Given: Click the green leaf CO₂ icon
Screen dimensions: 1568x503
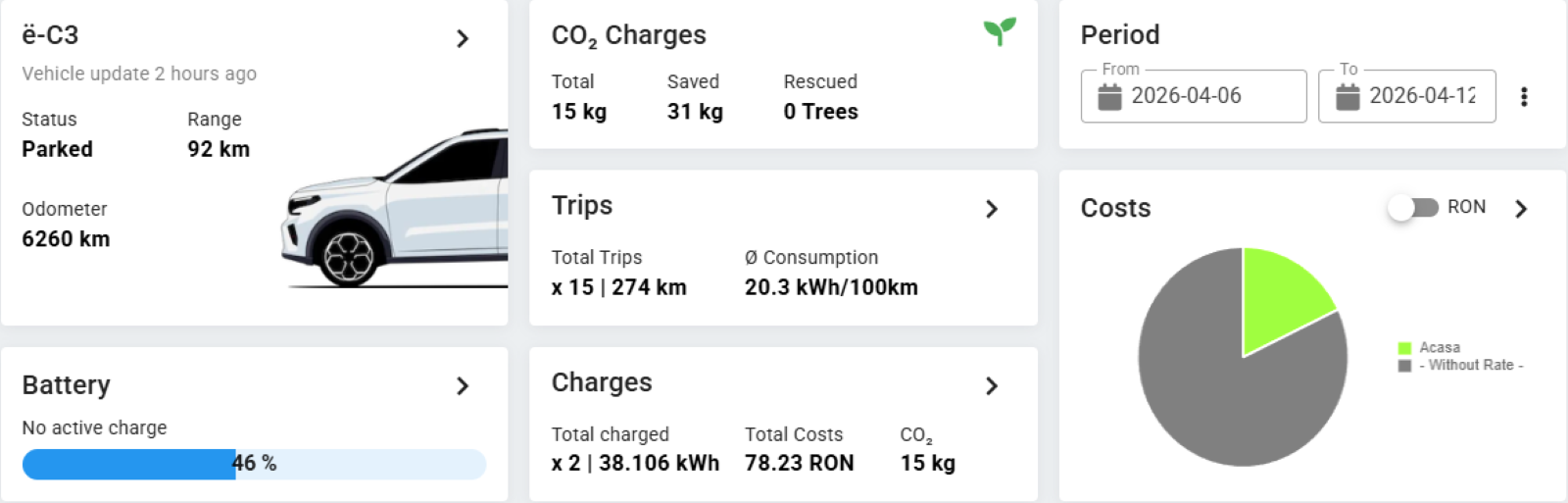Looking at the screenshot, I should click(1000, 31).
